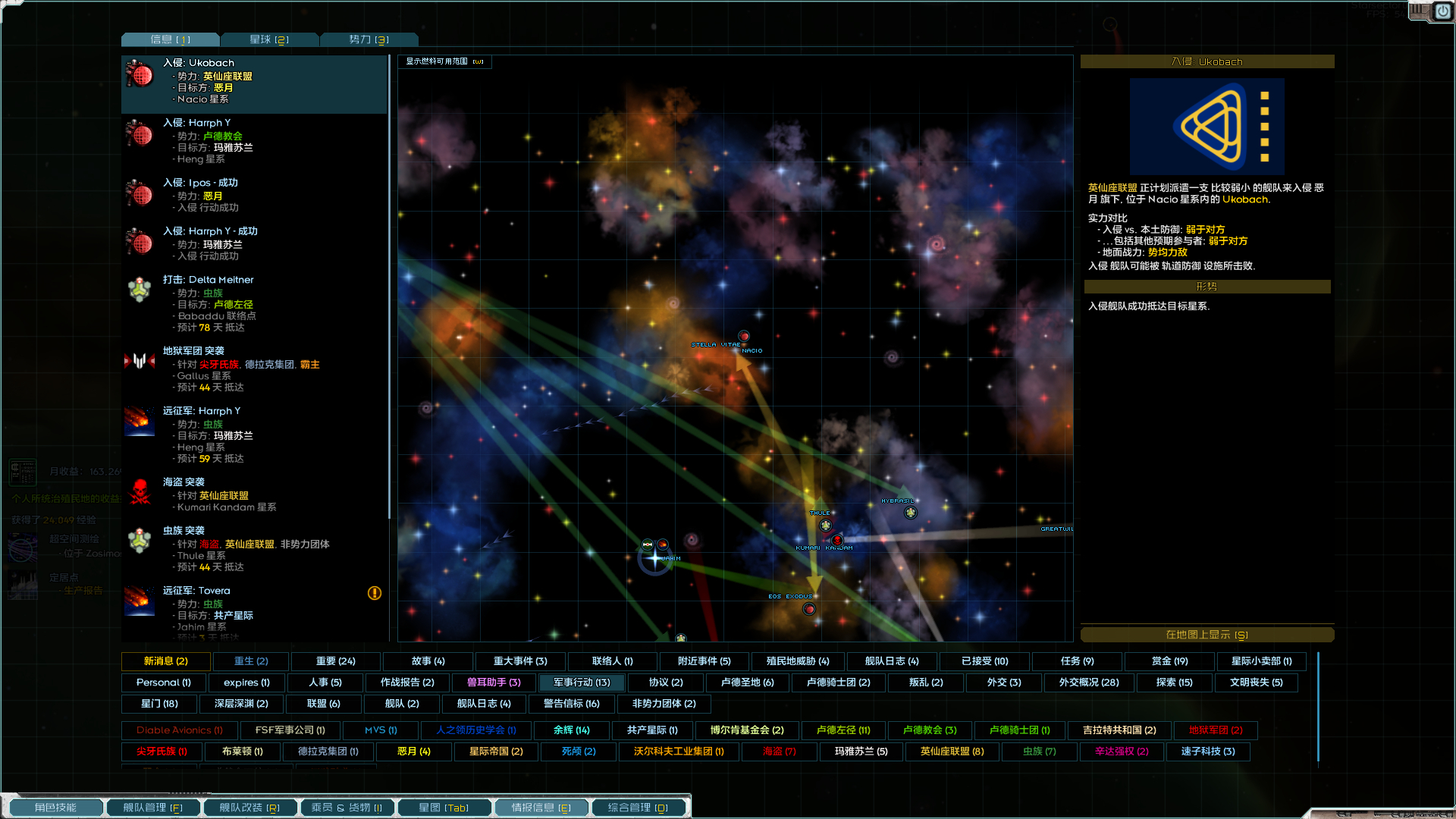Click the Eos Exodus system on map

pos(809,609)
